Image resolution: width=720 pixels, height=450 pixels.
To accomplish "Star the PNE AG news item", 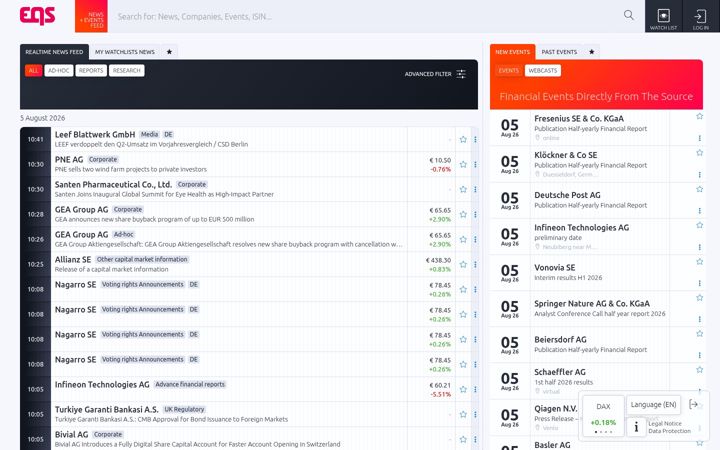I will click(x=463, y=164).
